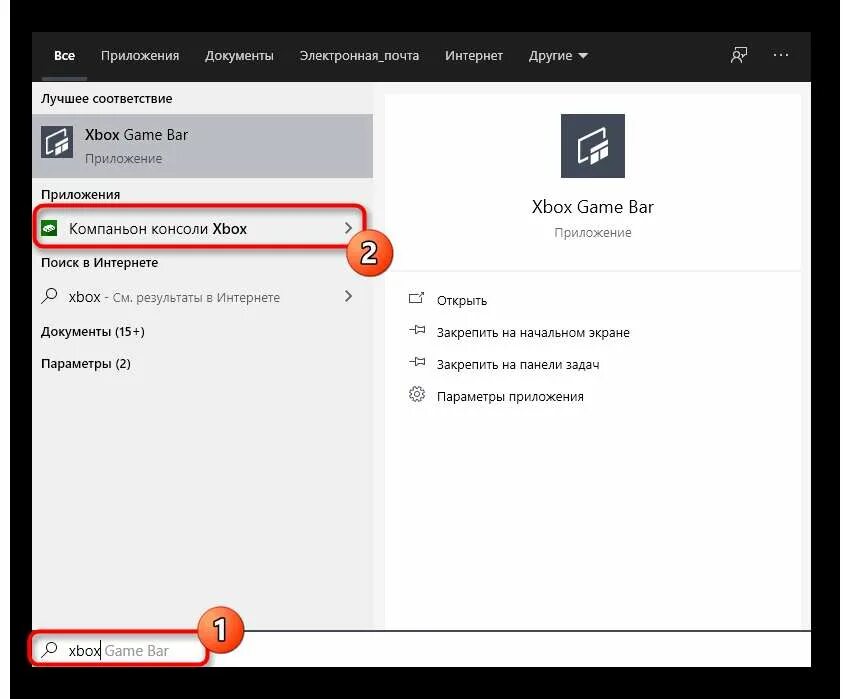Click the feedback person icon
The height and width of the screenshot is (699, 843).
pos(739,55)
